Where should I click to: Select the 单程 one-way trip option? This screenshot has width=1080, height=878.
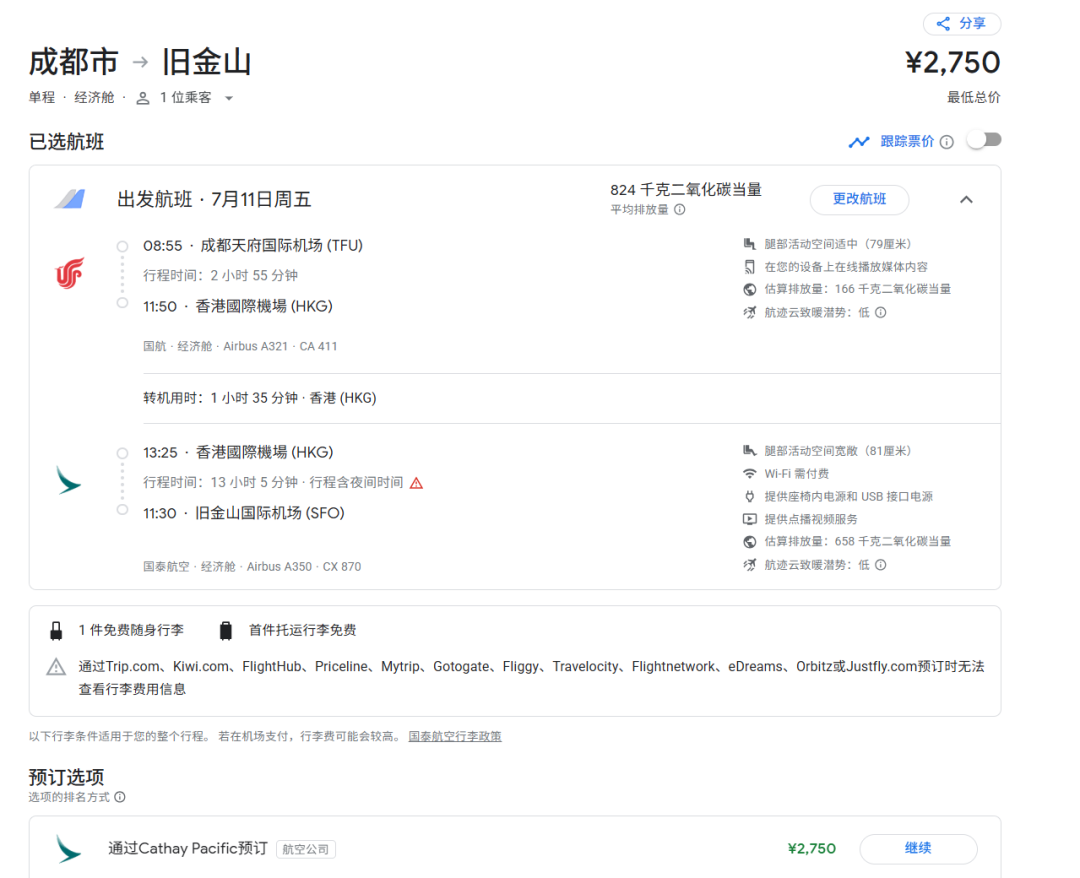[x=42, y=98]
